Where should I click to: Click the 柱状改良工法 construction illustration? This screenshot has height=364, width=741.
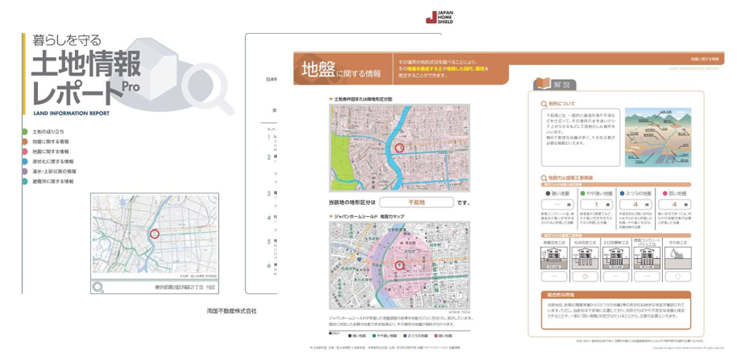(585, 258)
